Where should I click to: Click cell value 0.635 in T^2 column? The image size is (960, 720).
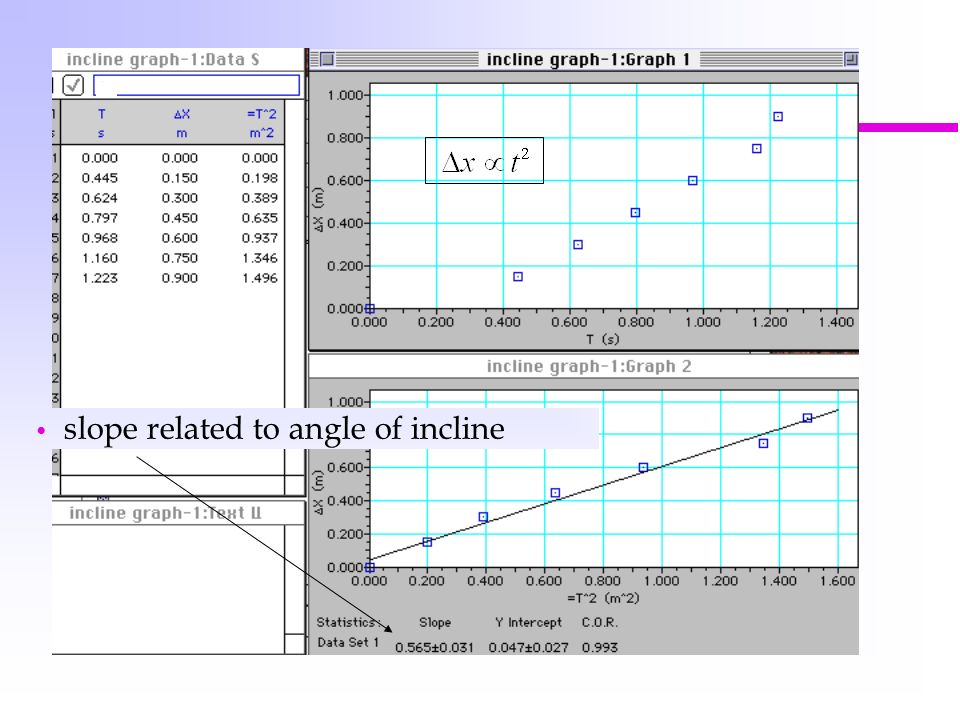click(x=260, y=218)
